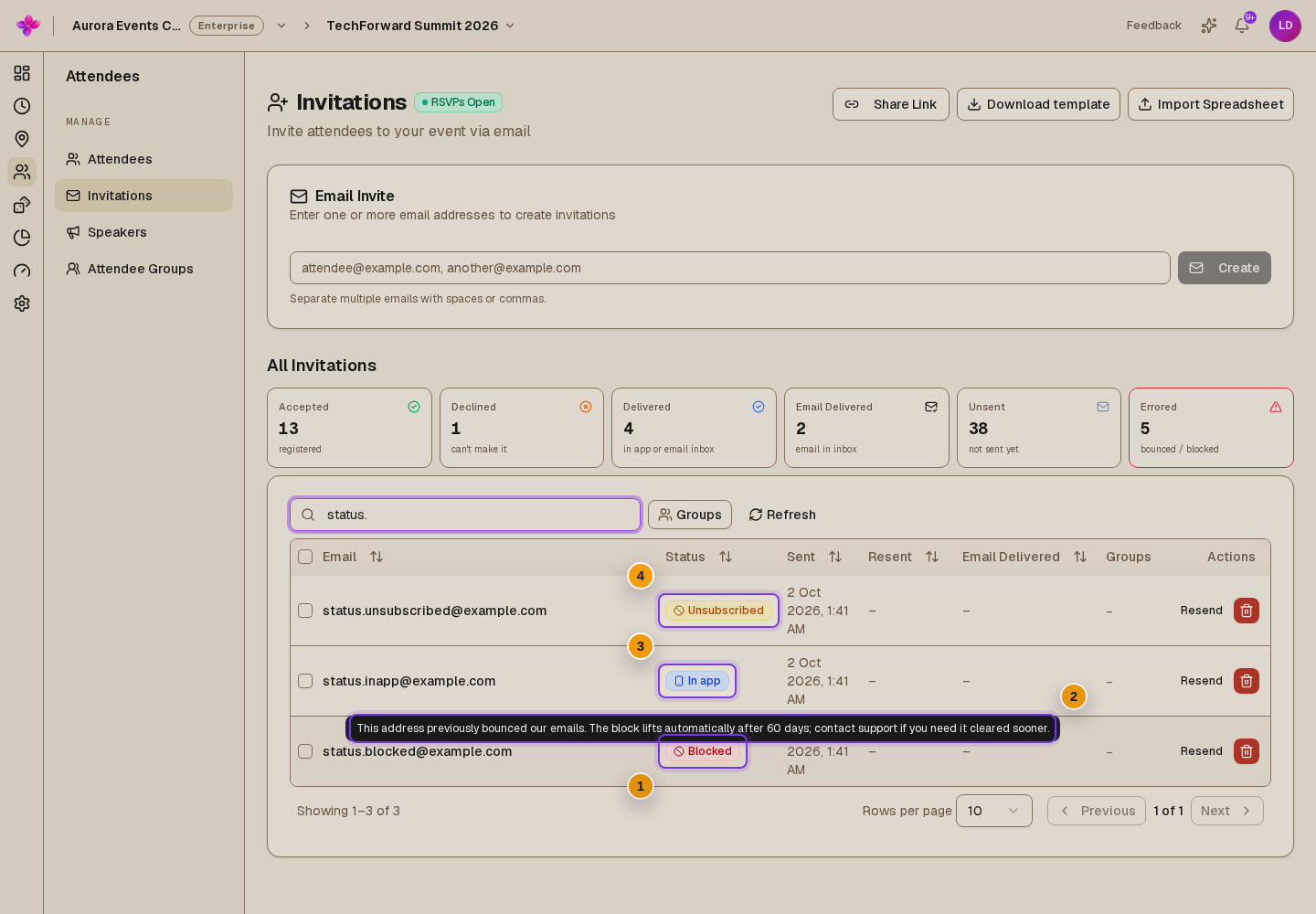
Task: Select the status.unsubscribed@example.com row checkbox
Action: [x=305, y=611]
